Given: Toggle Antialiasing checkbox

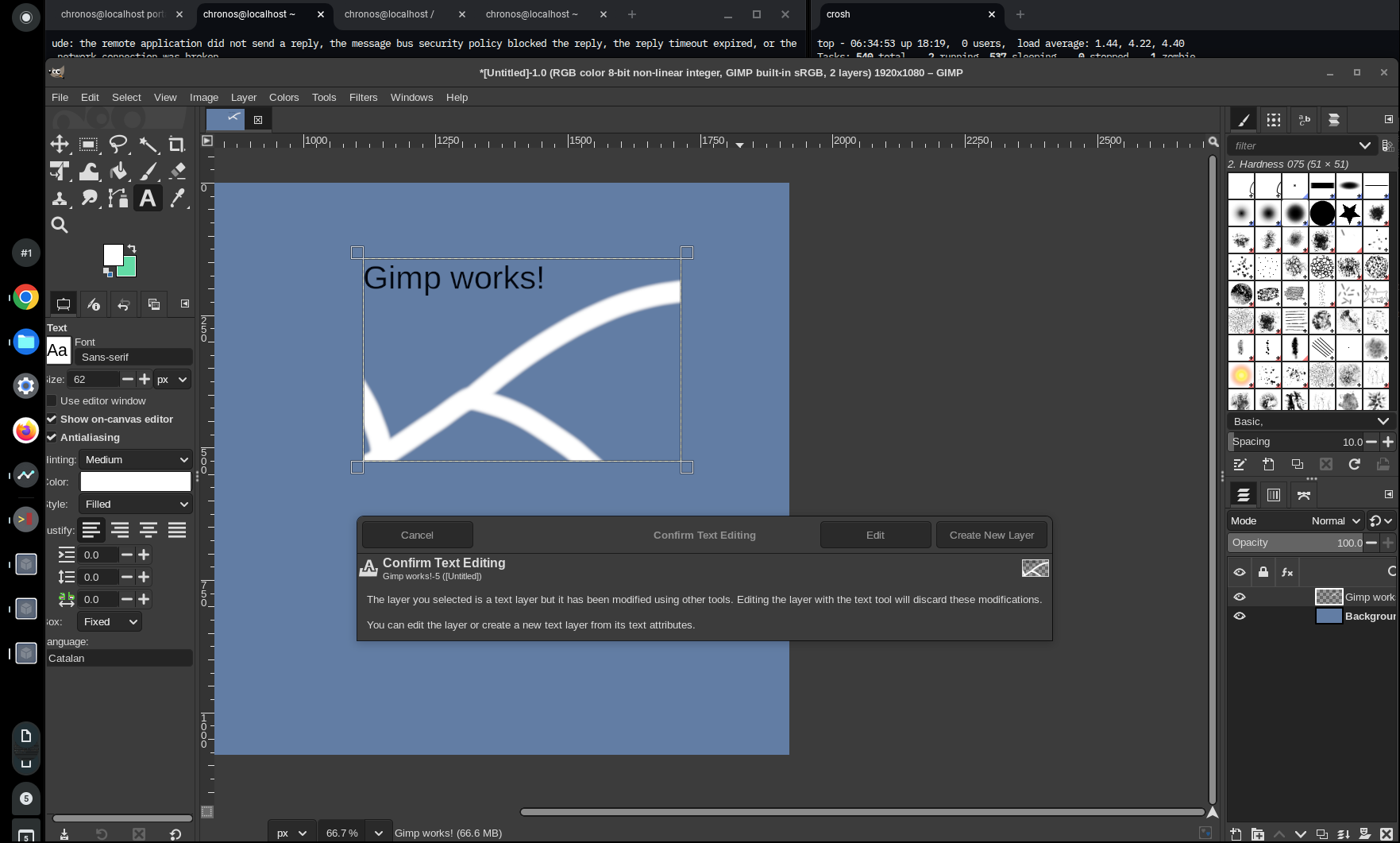Looking at the screenshot, I should pos(52,438).
